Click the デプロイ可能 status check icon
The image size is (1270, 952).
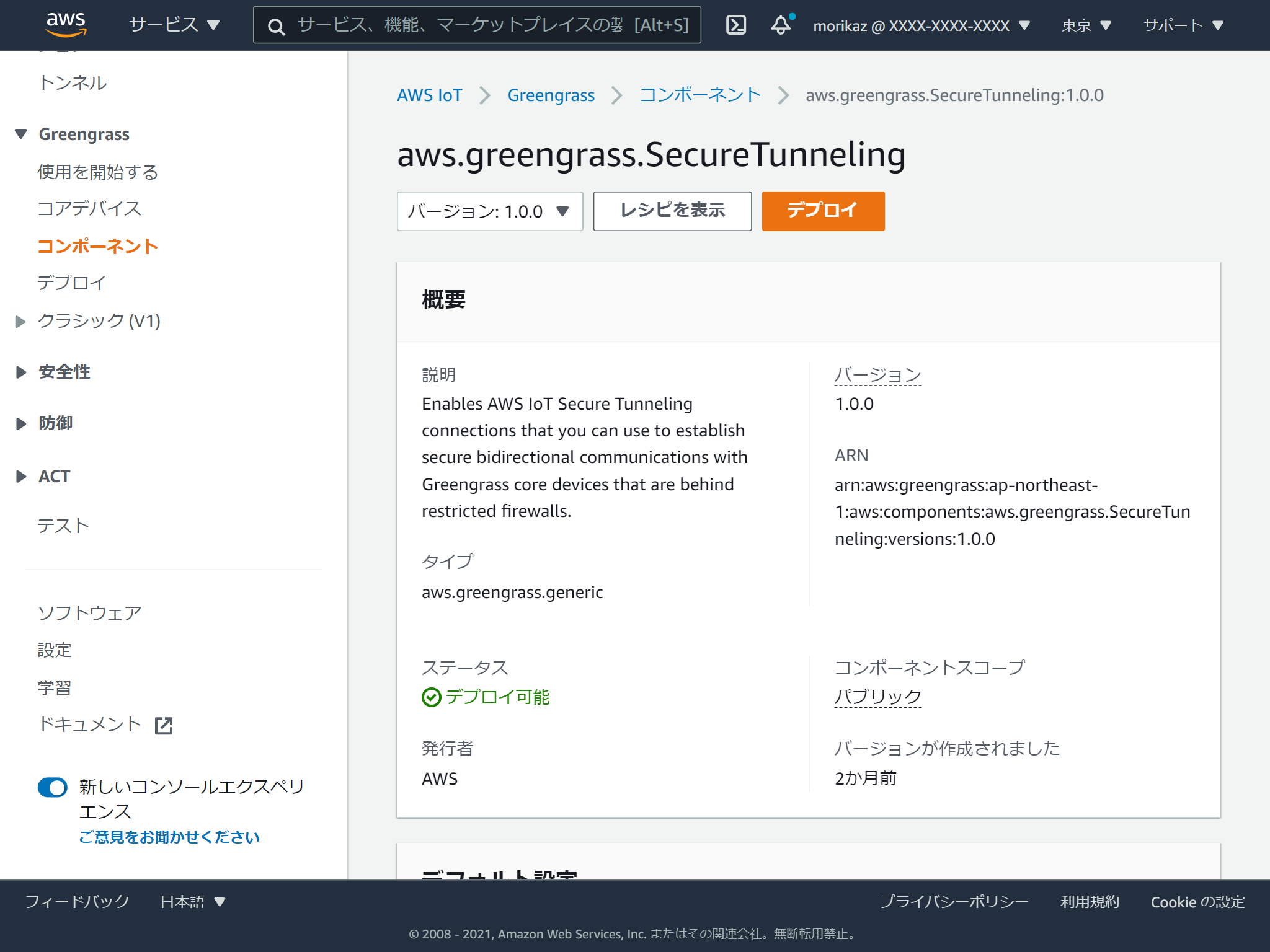click(430, 697)
